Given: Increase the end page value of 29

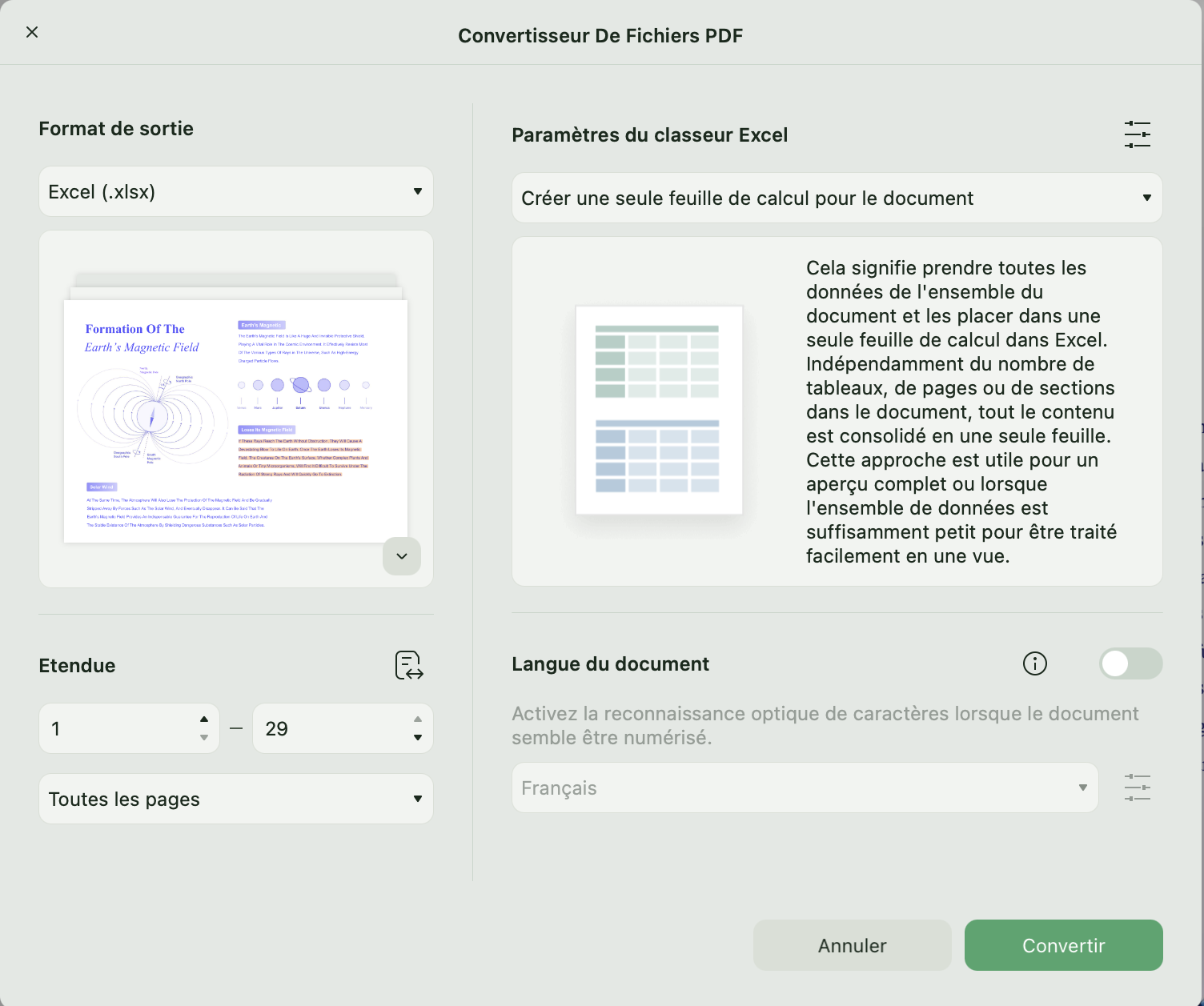Looking at the screenshot, I should point(418,719).
